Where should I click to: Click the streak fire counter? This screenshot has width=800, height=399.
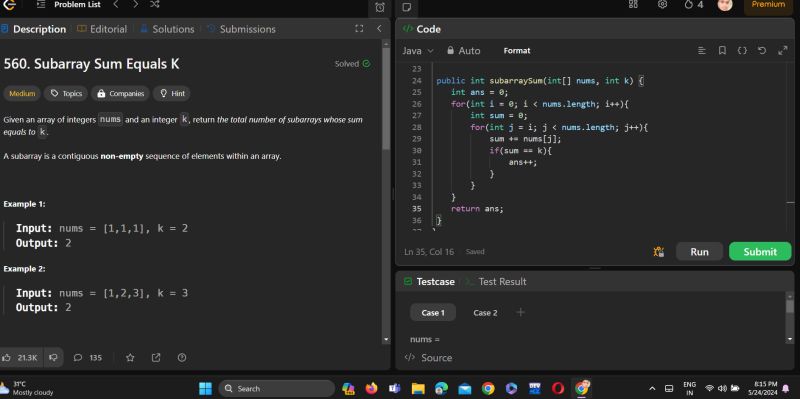(x=694, y=5)
